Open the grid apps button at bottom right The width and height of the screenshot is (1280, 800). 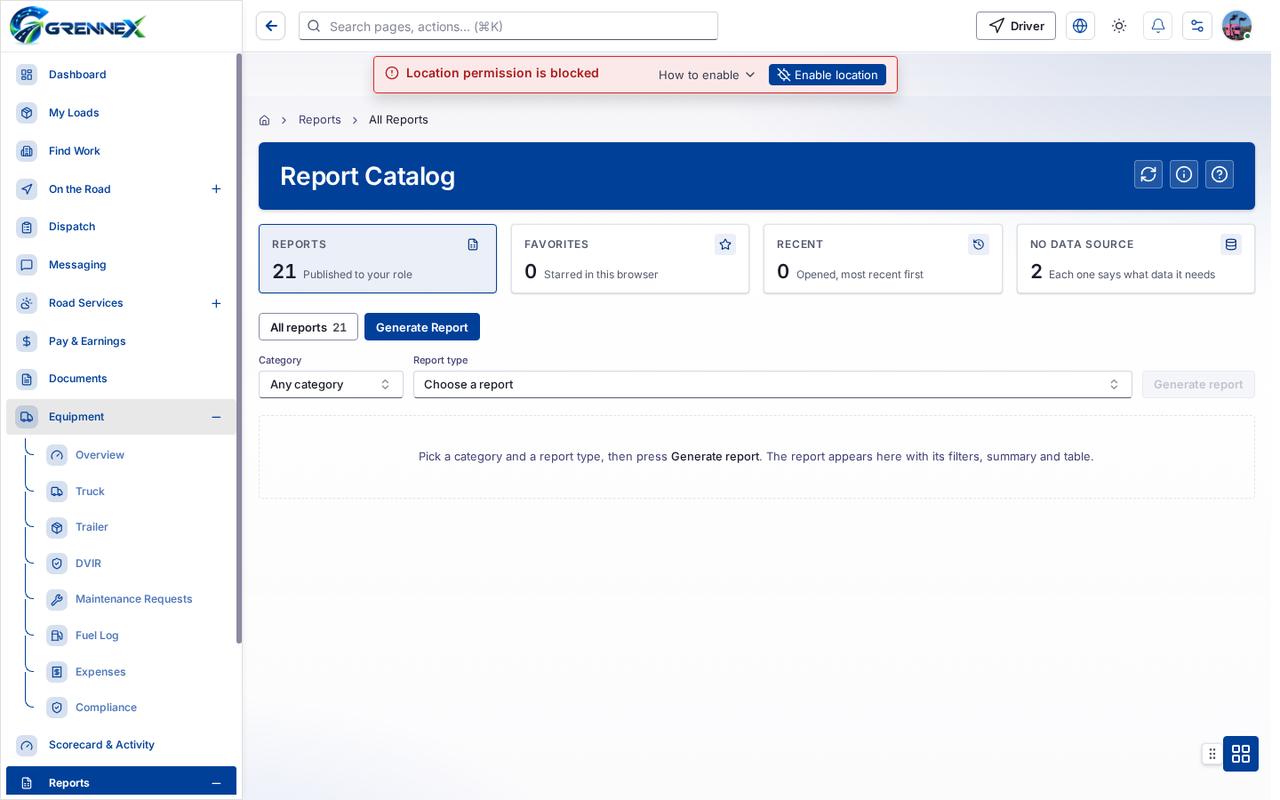tap(1241, 753)
